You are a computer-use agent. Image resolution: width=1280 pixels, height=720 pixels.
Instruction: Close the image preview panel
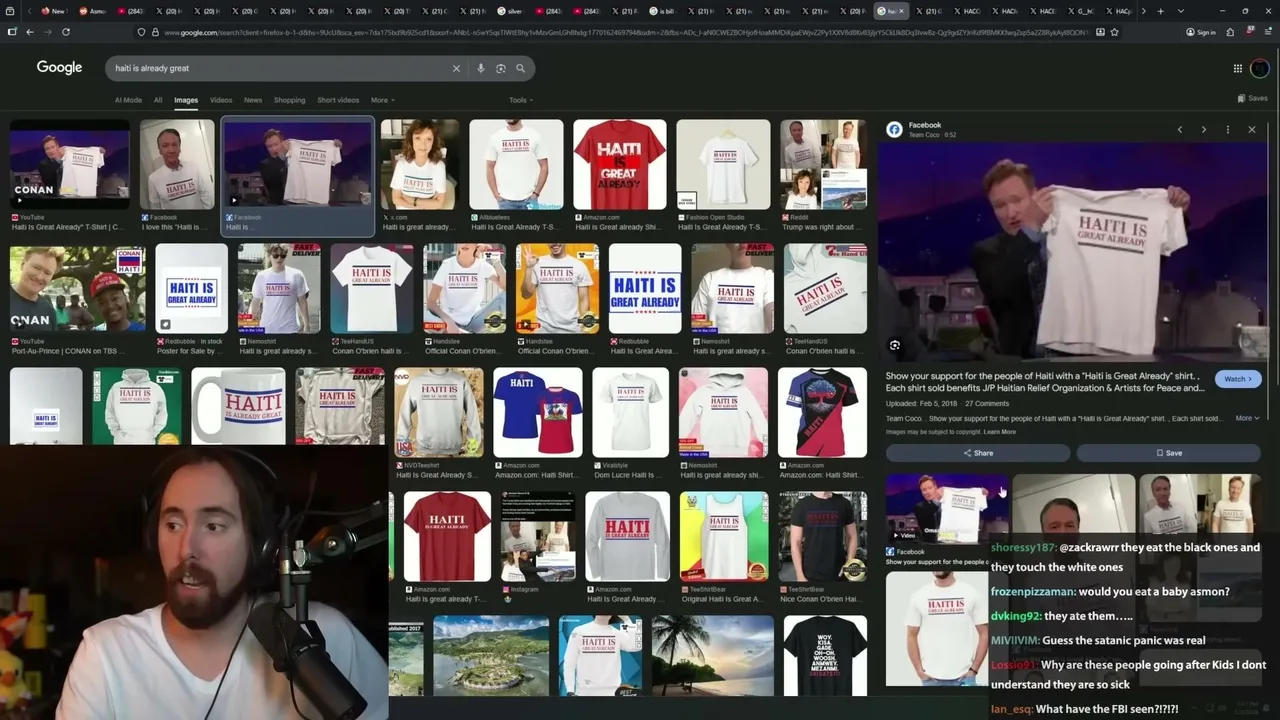click(x=1252, y=129)
